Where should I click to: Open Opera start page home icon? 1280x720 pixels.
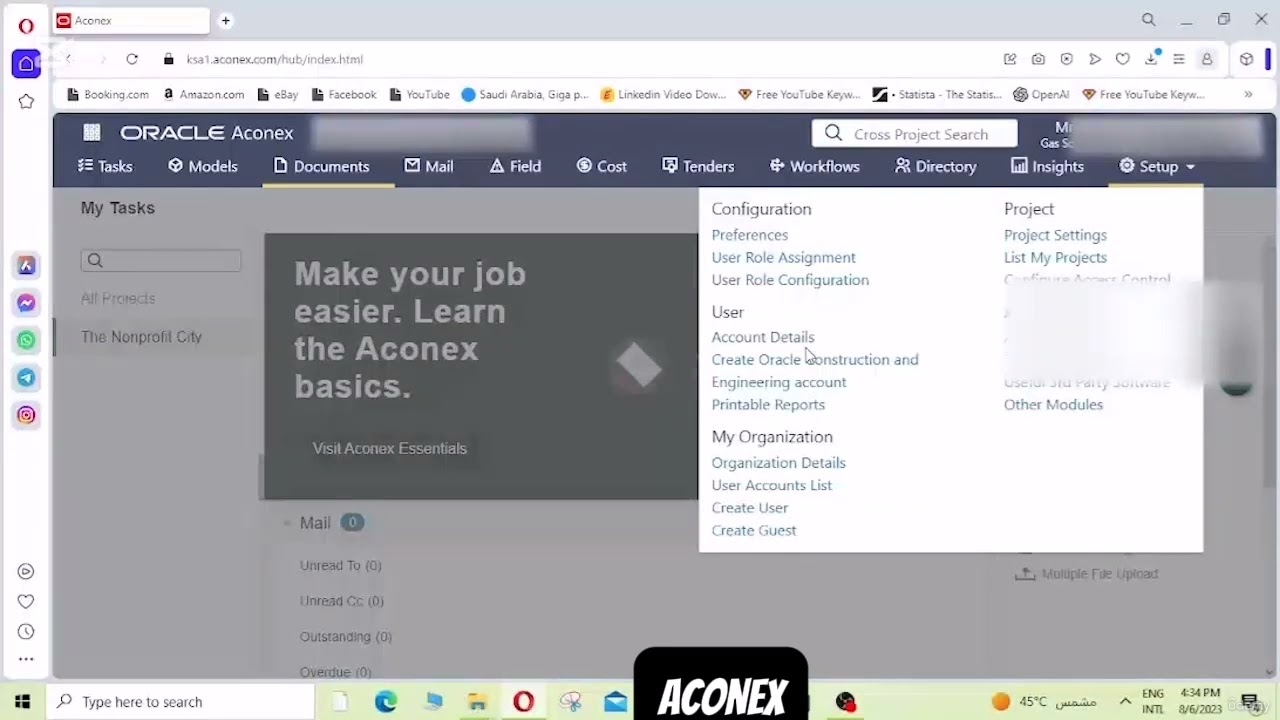tap(26, 63)
